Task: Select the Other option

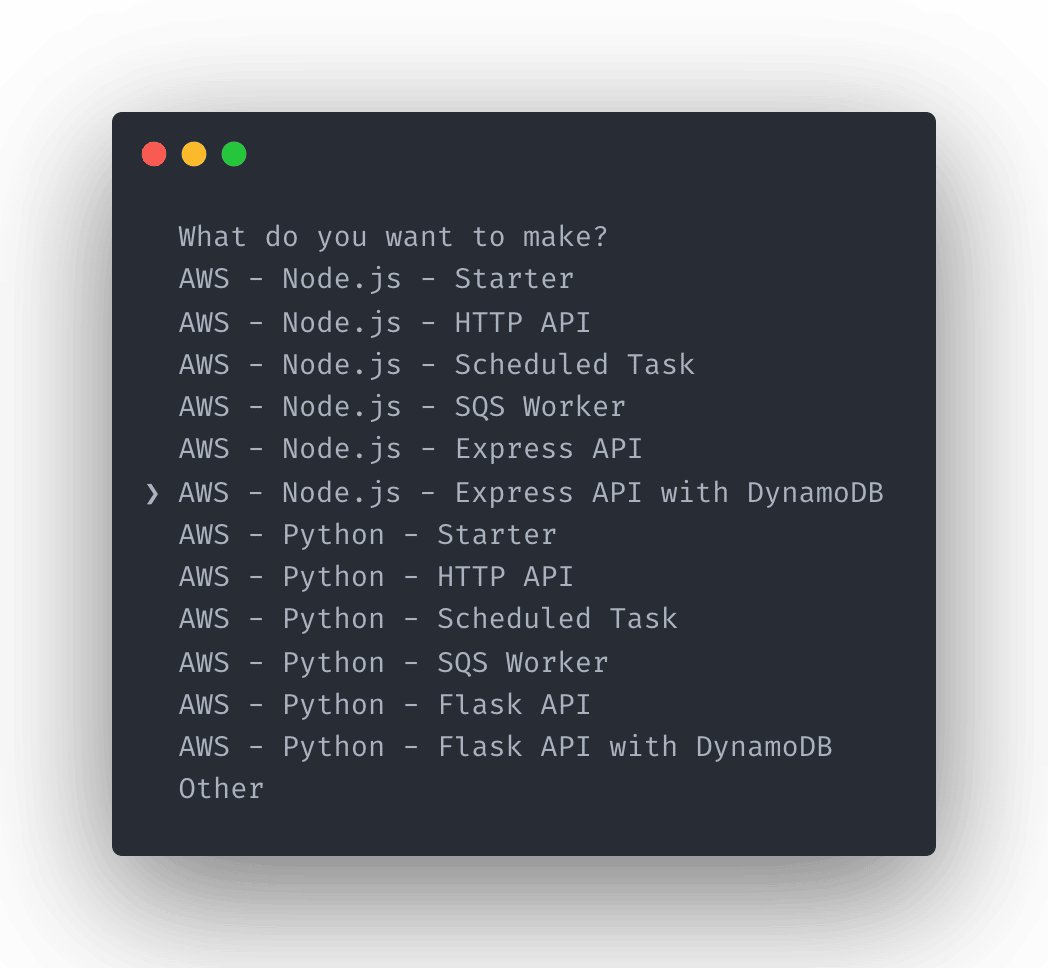Action: pyautogui.click(x=221, y=790)
